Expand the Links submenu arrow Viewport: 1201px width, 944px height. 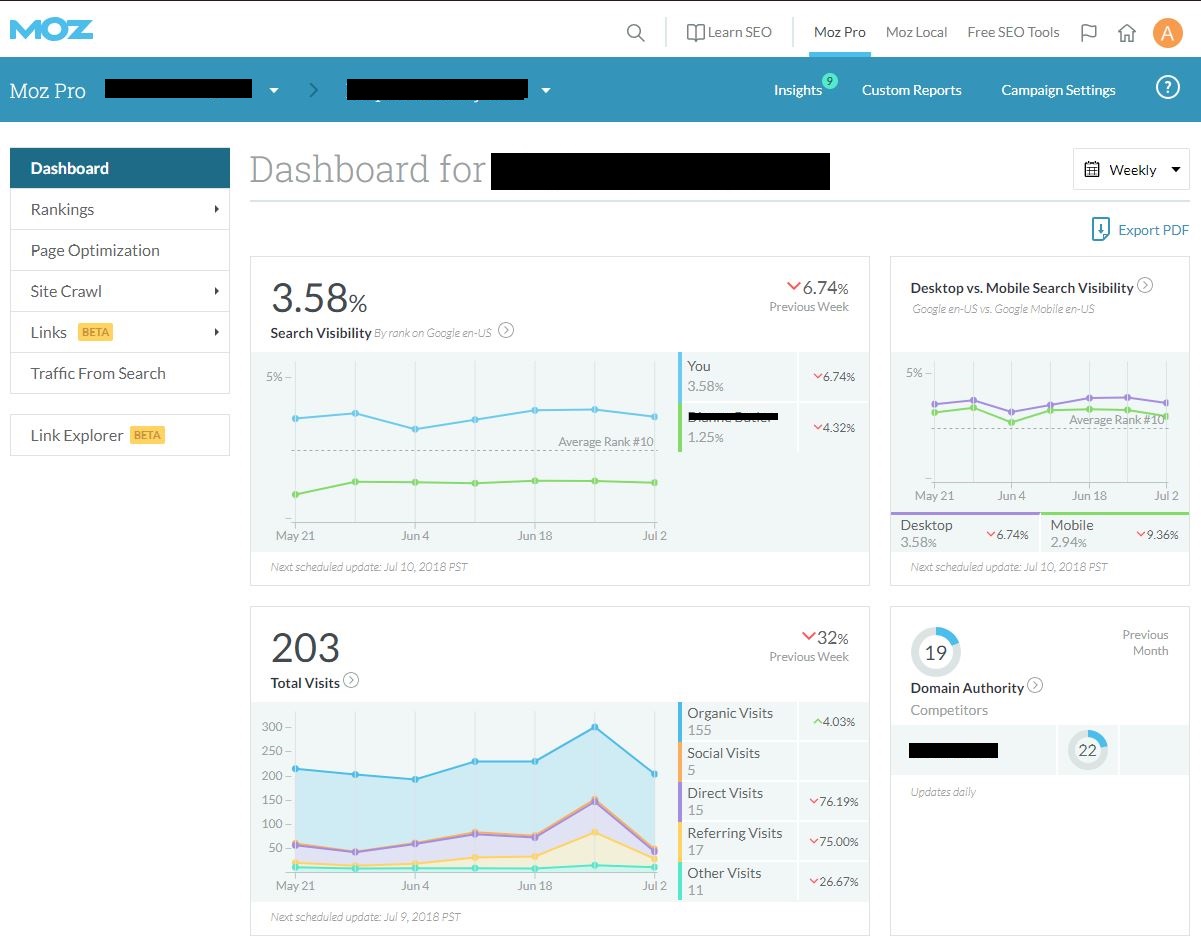pyautogui.click(x=216, y=332)
